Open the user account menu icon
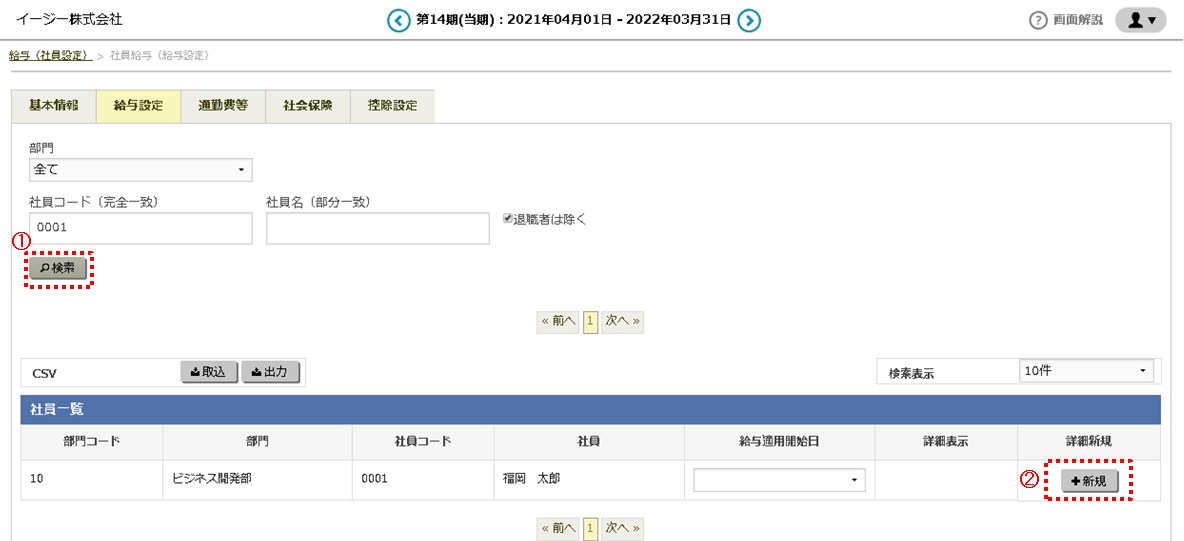The height and width of the screenshot is (541, 1184). pos(1140,20)
